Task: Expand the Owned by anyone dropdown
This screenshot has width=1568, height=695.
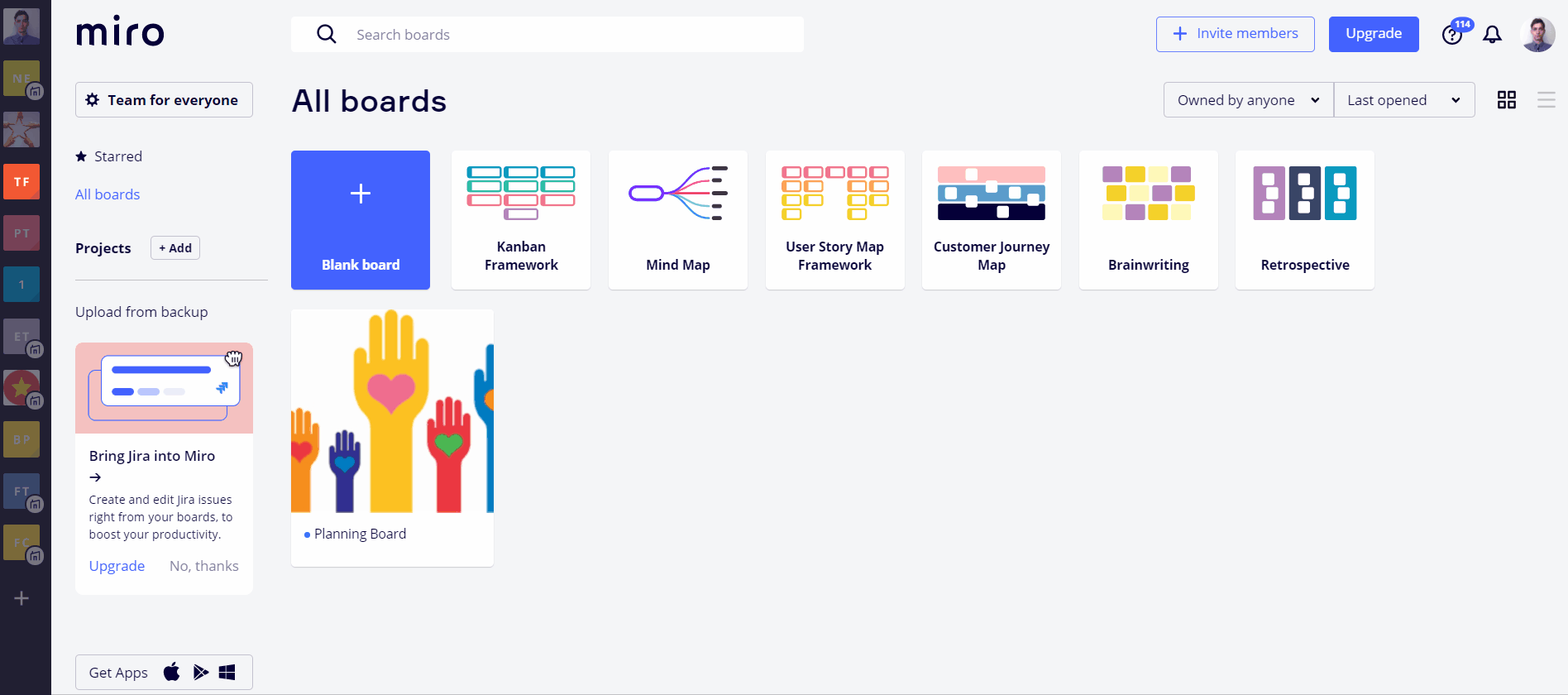Action: pyautogui.click(x=1248, y=100)
